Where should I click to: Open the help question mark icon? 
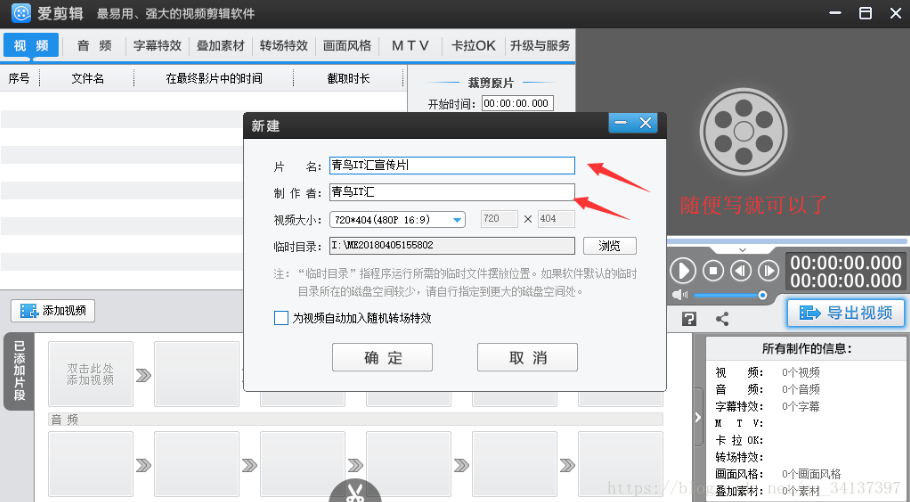coord(689,319)
